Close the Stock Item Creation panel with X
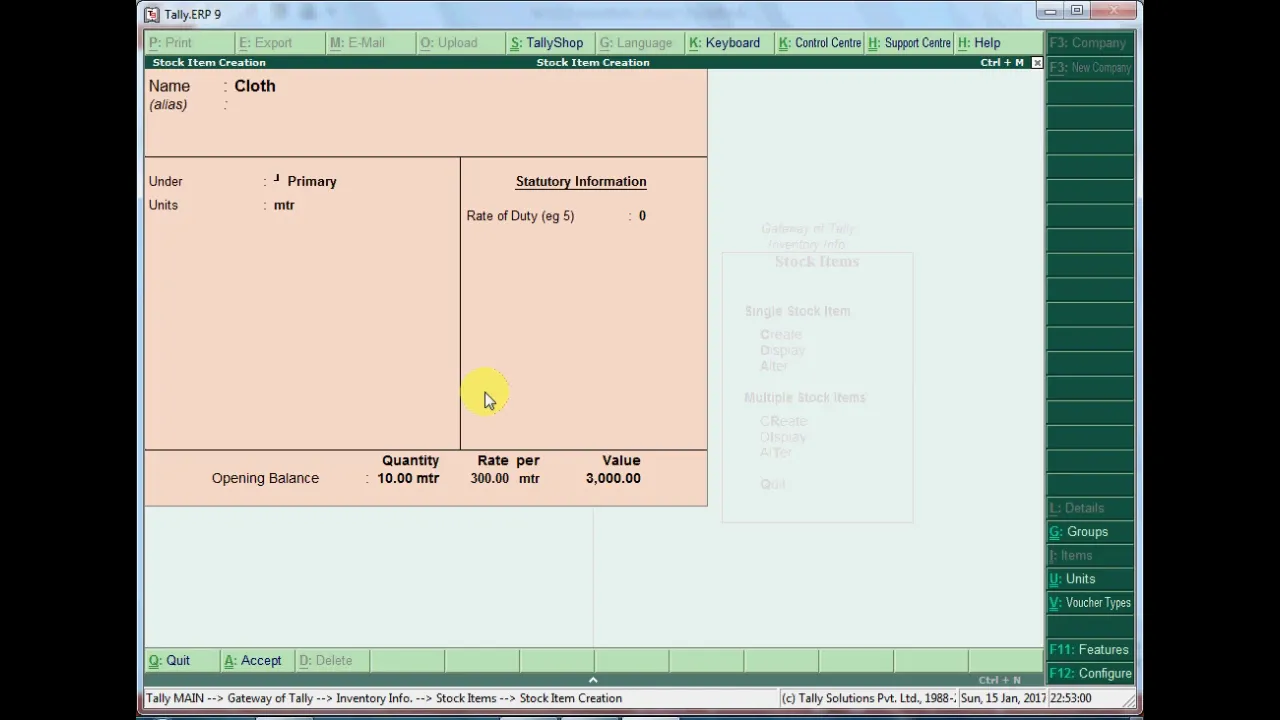1280x720 pixels. [x=1037, y=62]
